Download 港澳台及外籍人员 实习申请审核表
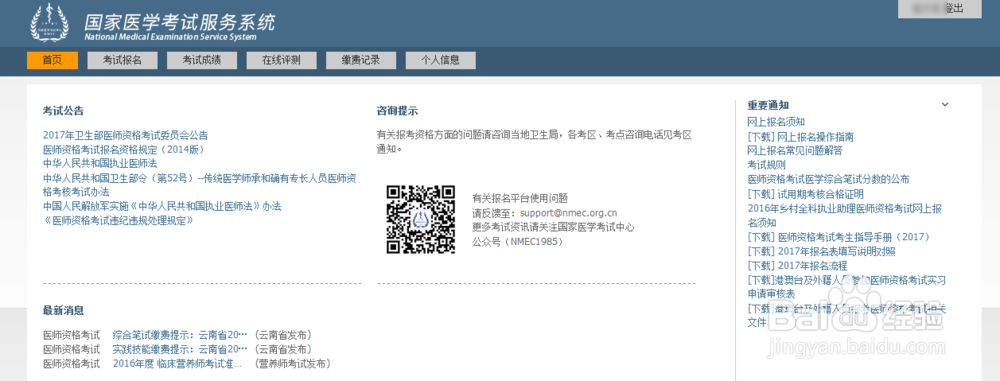The width and height of the screenshot is (1000, 381). (846, 287)
